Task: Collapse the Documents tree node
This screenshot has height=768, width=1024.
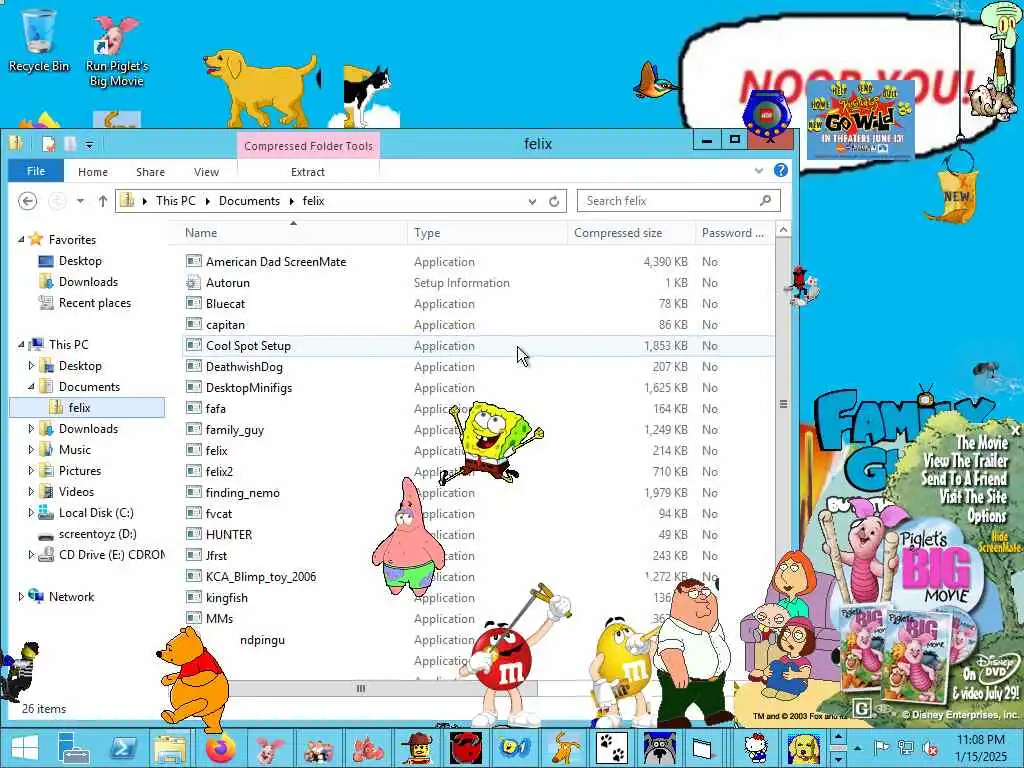Action: click(x=31, y=387)
